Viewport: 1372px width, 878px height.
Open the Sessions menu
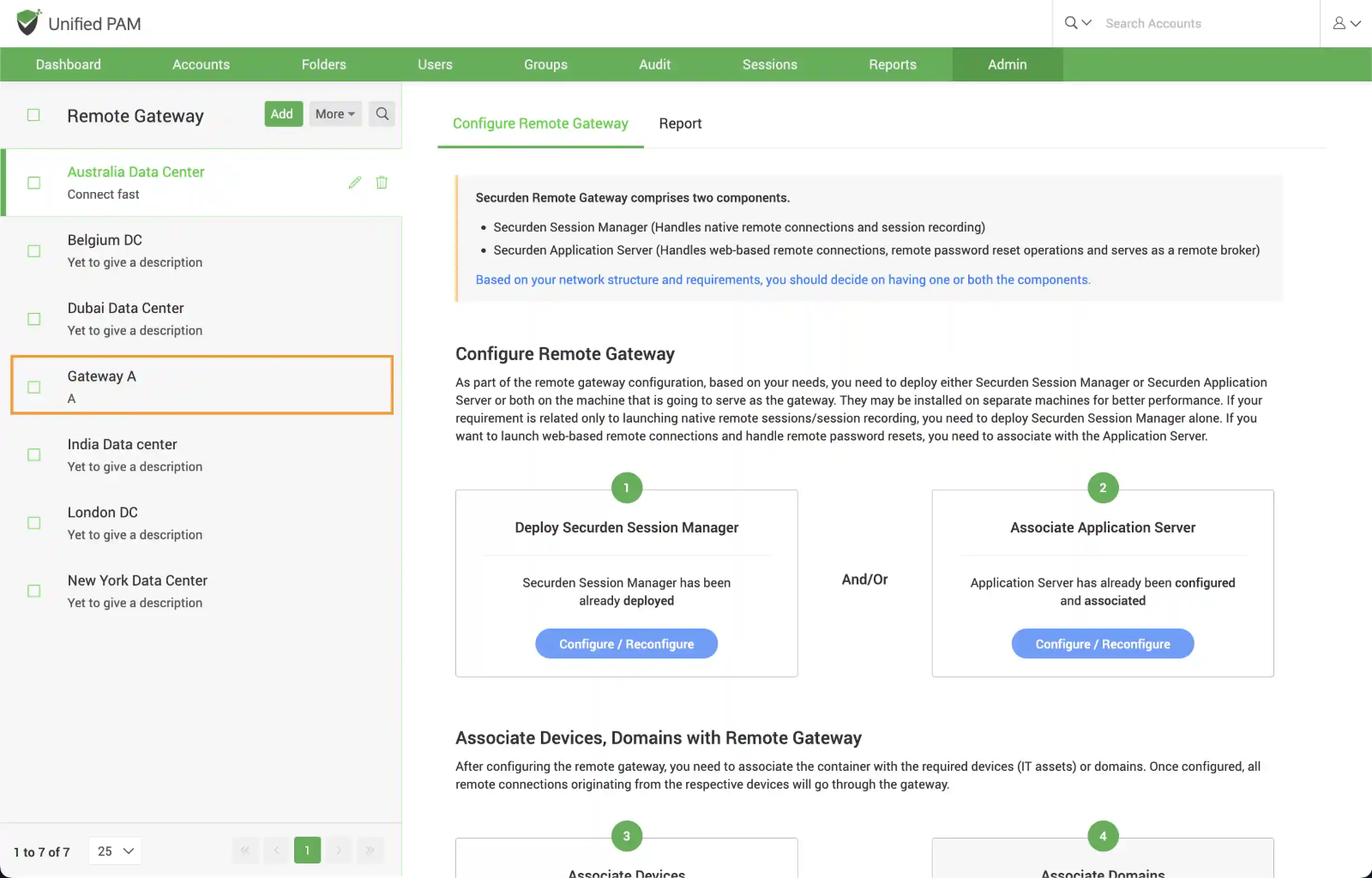[770, 64]
